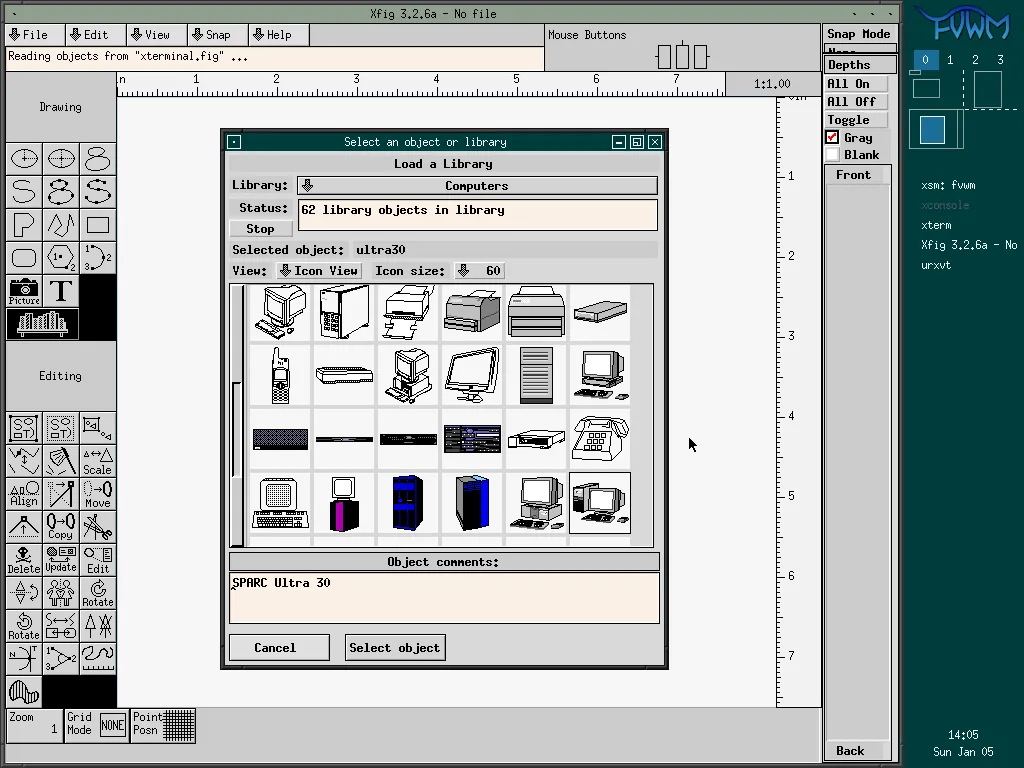Select the Align tool
Image resolution: width=1024 pixels, height=768 pixels.
(x=23, y=493)
